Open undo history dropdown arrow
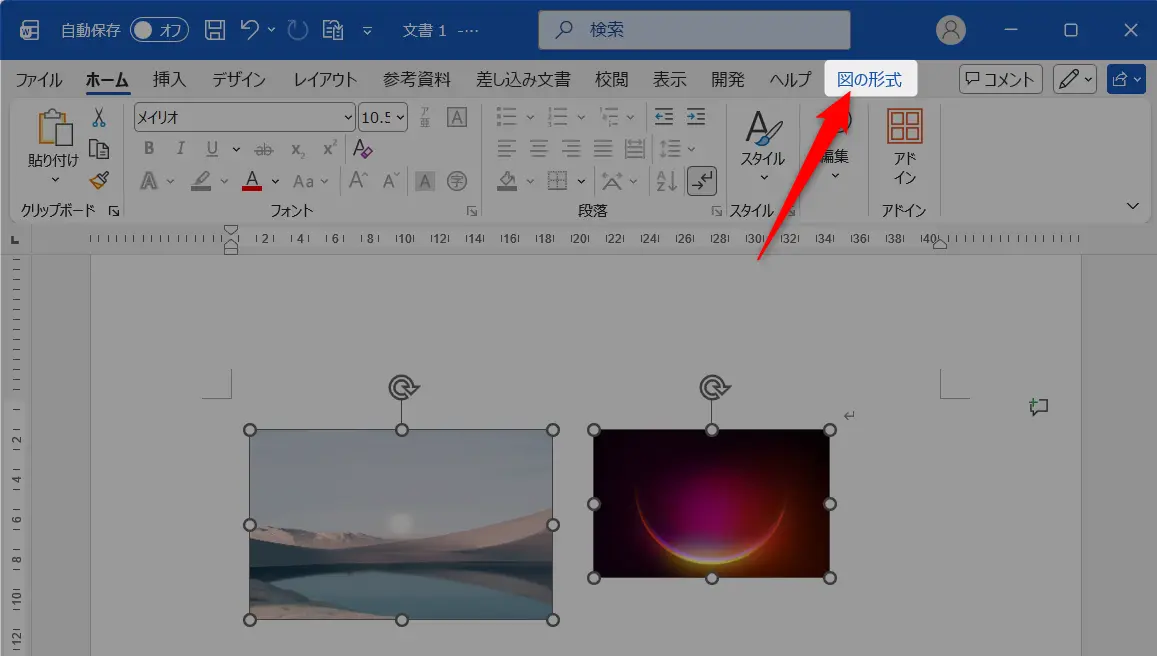 click(x=272, y=30)
